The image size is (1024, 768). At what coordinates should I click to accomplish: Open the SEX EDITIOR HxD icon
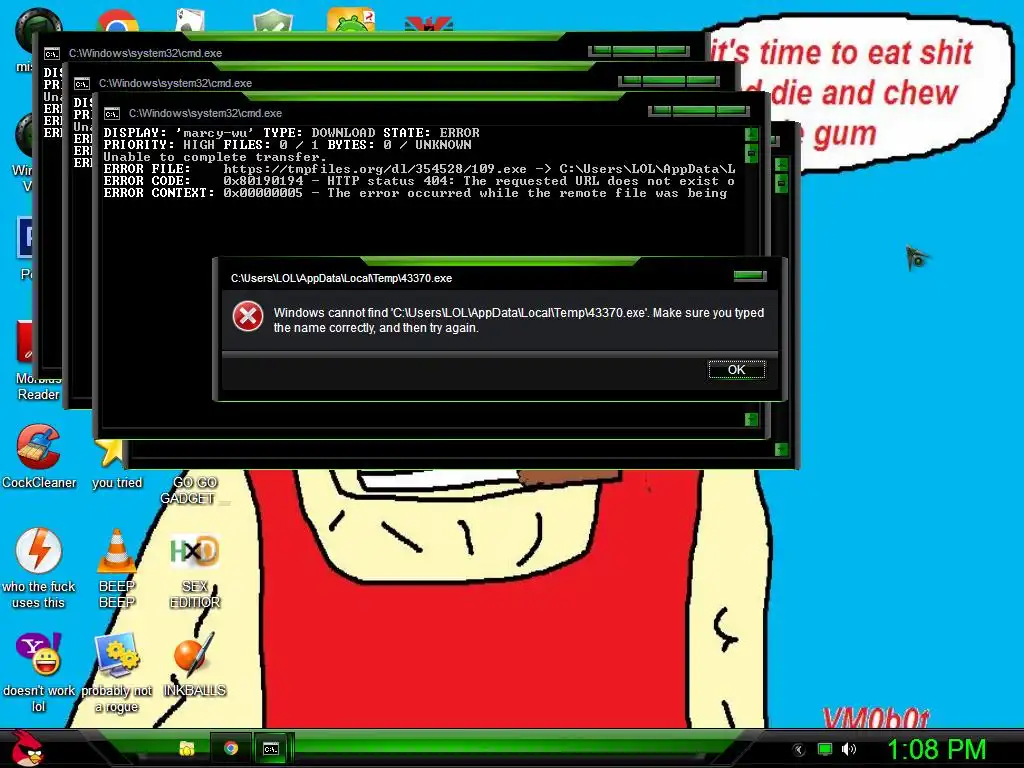point(195,571)
